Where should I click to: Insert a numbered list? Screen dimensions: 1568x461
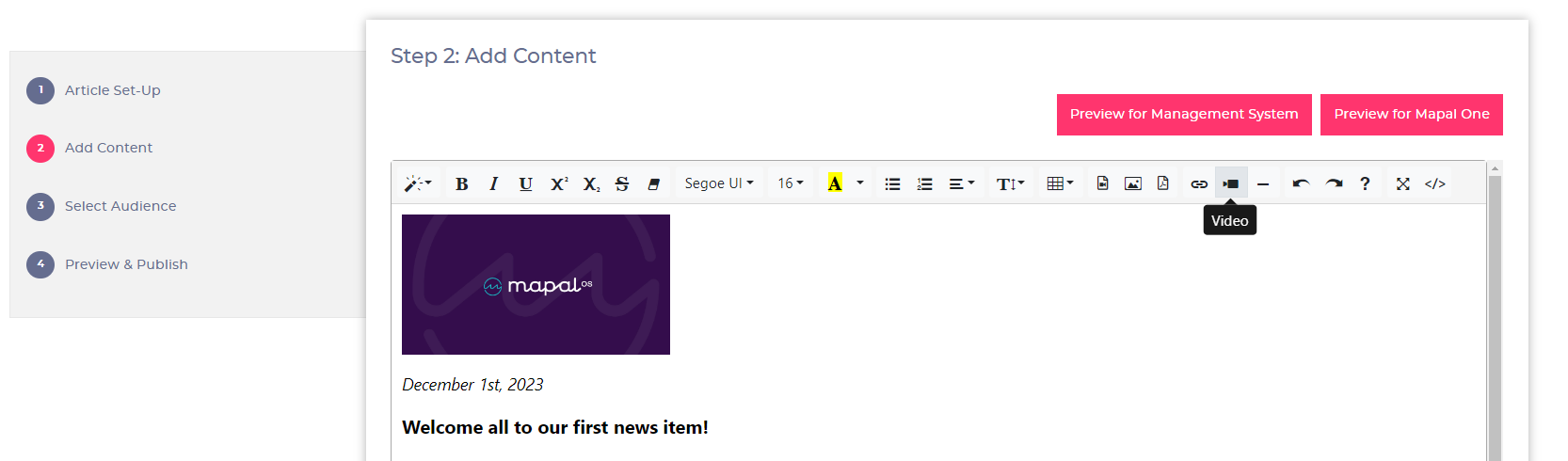point(925,183)
